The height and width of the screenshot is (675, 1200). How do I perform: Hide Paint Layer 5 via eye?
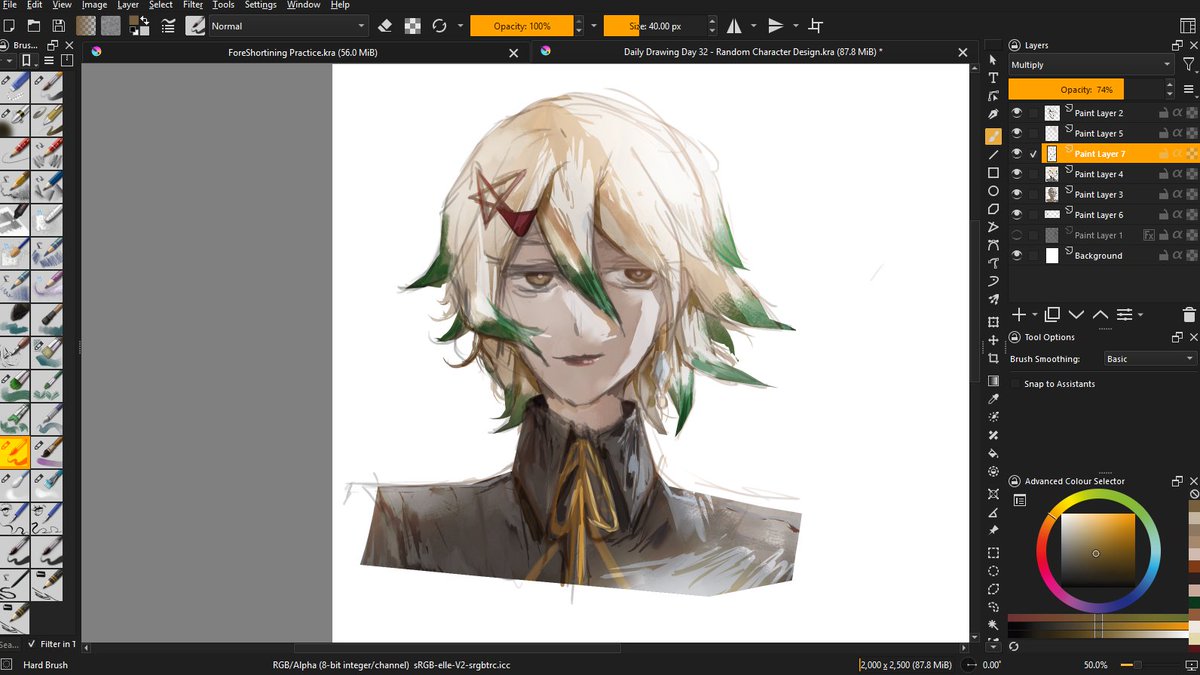(x=1017, y=133)
